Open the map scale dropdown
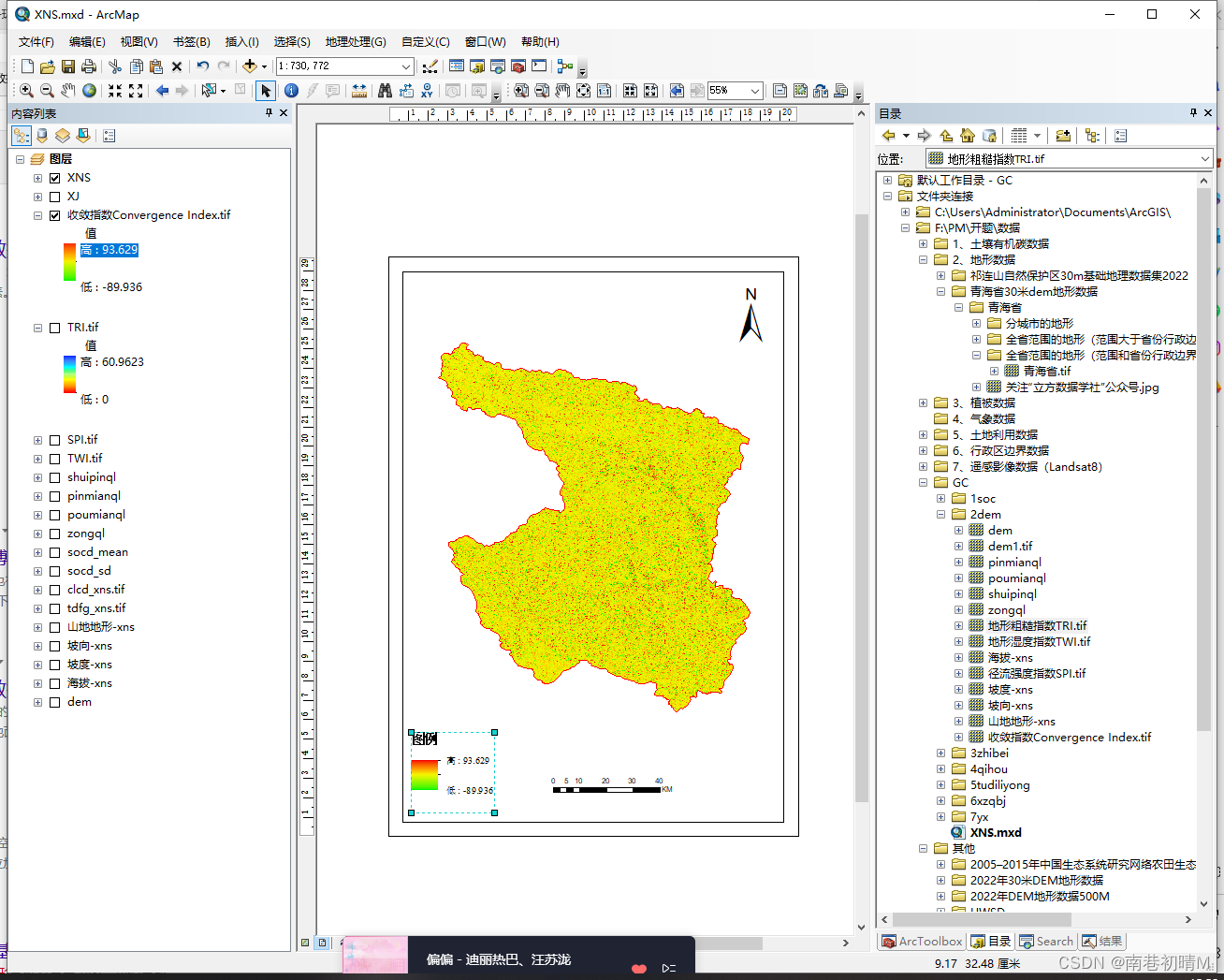This screenshot has width=1224, height=980. tap(406, 66)
